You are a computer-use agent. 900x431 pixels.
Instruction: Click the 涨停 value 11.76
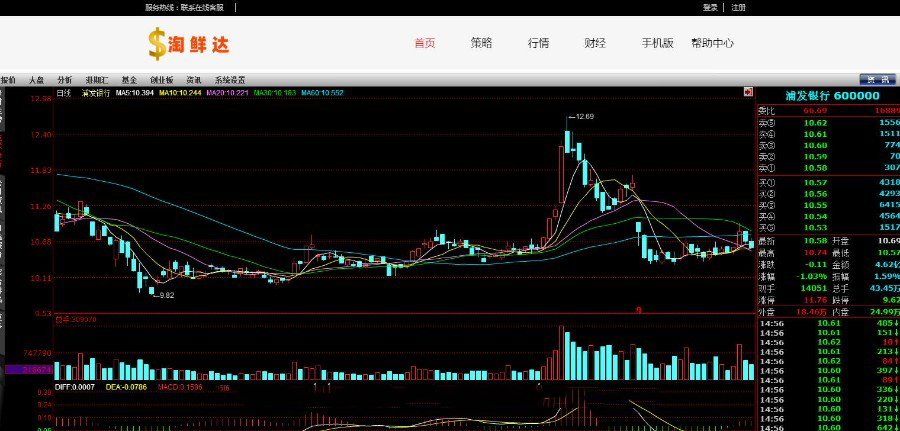click(x=815, y=300)
